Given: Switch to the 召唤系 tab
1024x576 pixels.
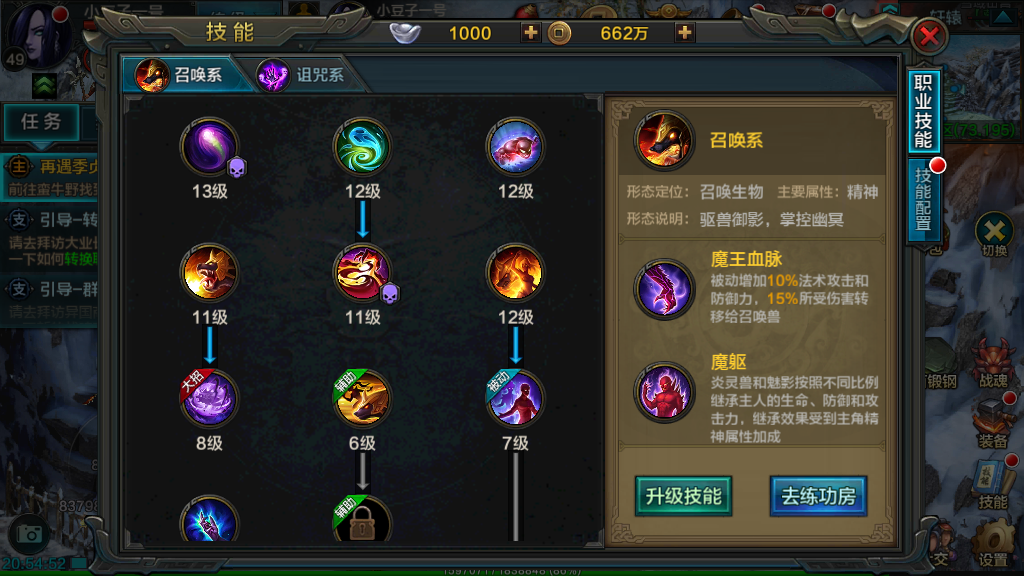Looking at the screenshot, I should point(182,75).
